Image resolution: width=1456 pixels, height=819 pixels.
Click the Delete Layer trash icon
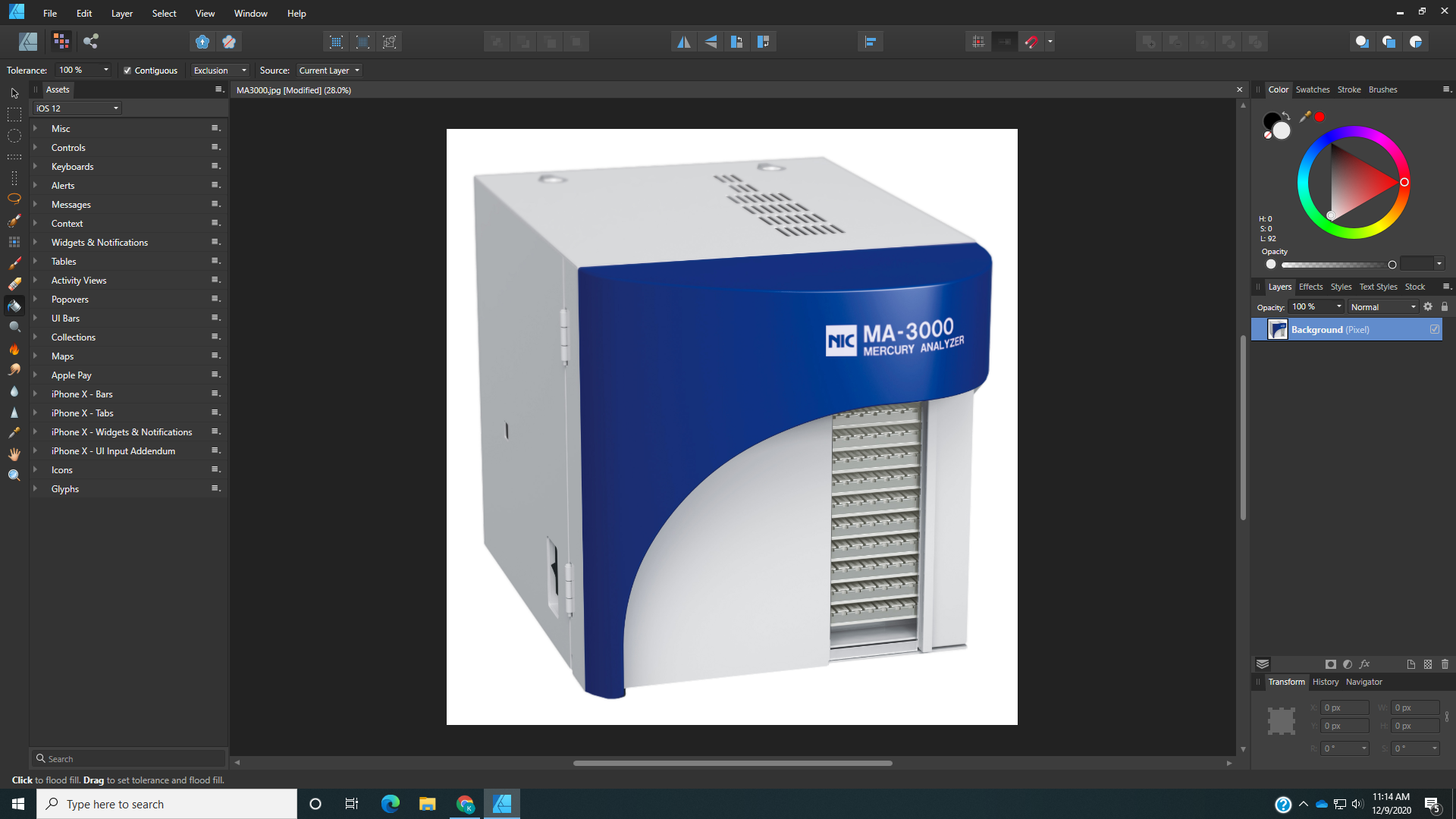[x=1445, y=664]
